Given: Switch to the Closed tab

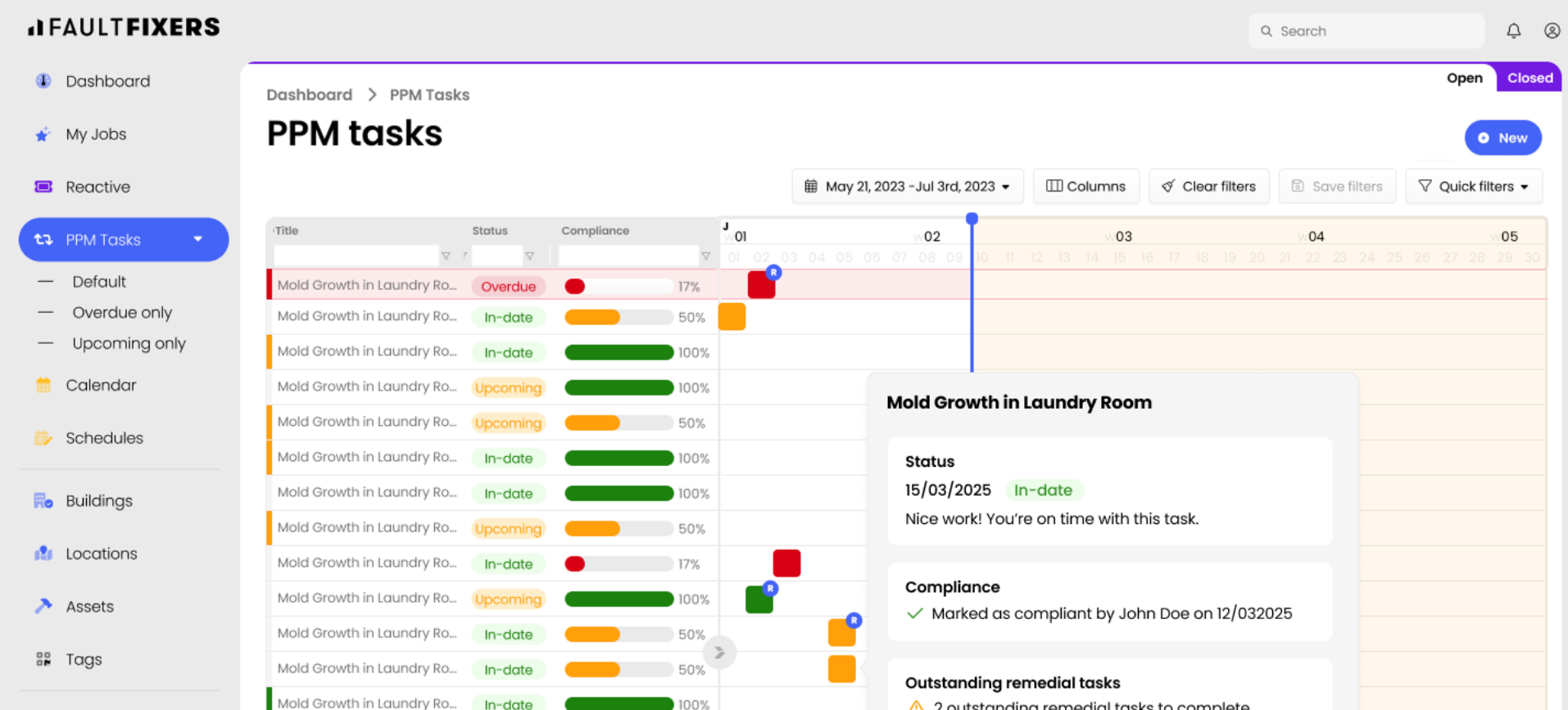Looking at the screenshot, I should click(x=1529, y=78).
